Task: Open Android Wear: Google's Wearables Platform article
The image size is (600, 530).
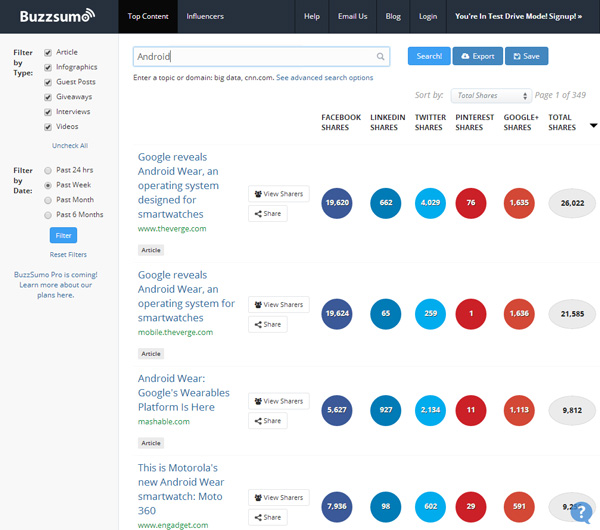Action: pos(184,393)
